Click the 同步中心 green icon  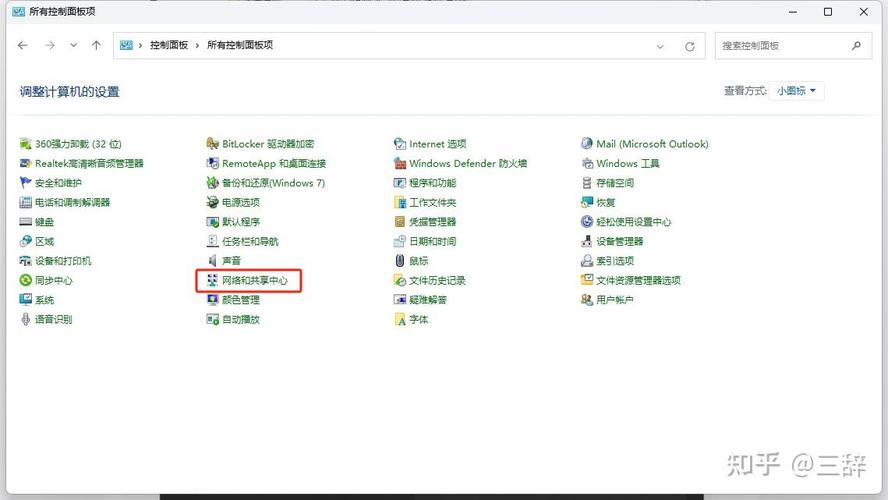pos(25,280)
